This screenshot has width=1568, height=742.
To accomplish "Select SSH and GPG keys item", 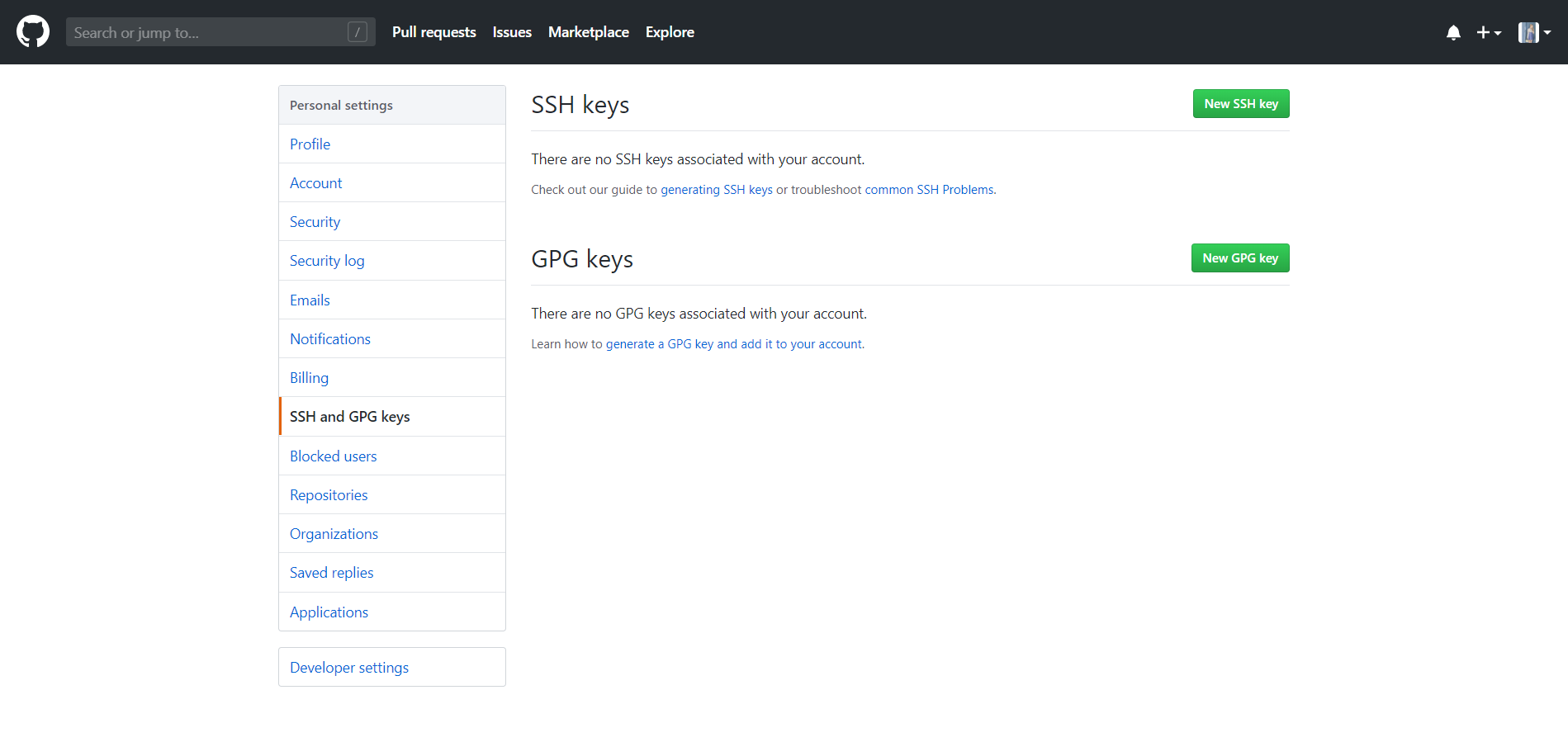I will pyautogui.click(x=392, y=417).
